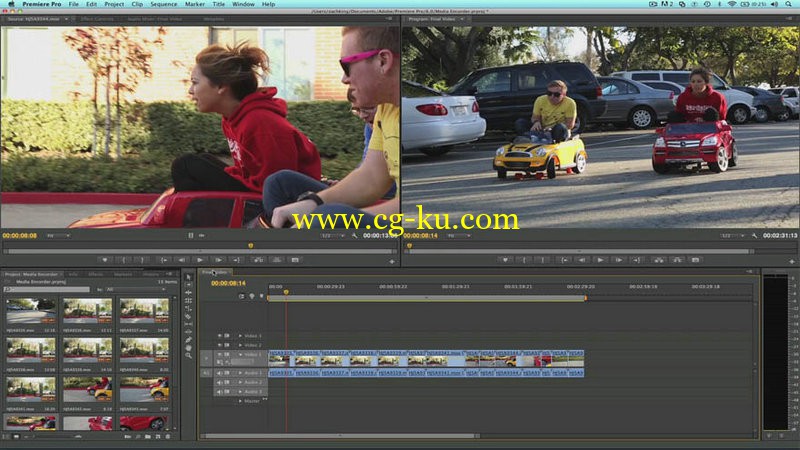Click Go to In in the Source monitor

tap(163, 260)
